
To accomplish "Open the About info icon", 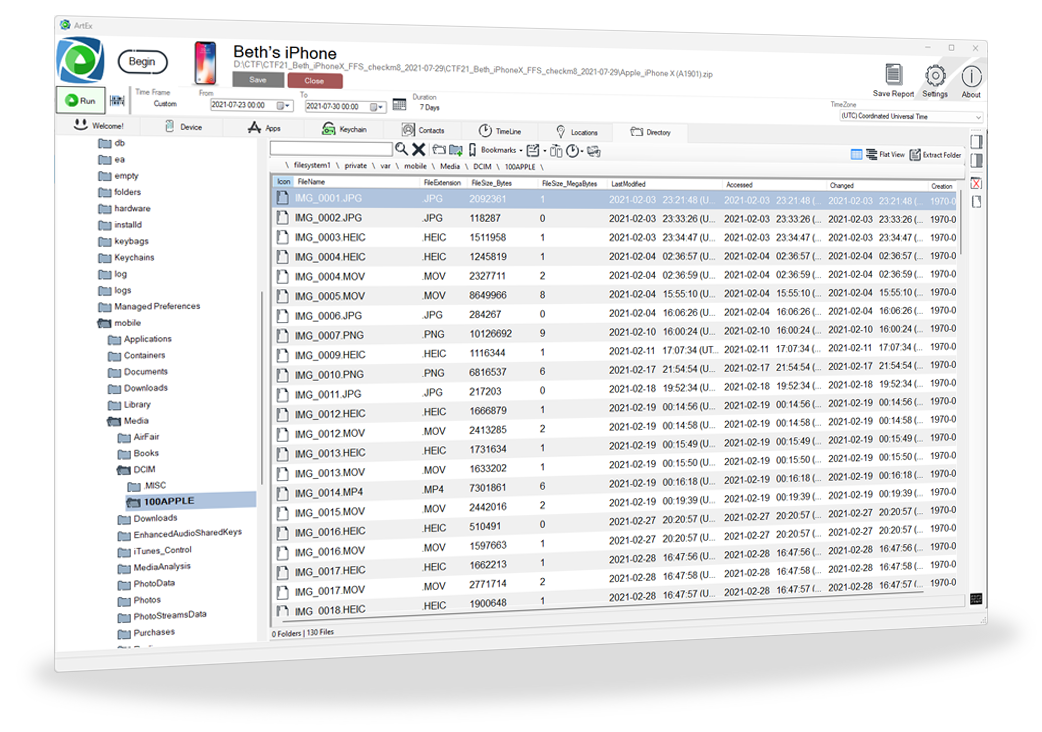I will coord(971,77).
